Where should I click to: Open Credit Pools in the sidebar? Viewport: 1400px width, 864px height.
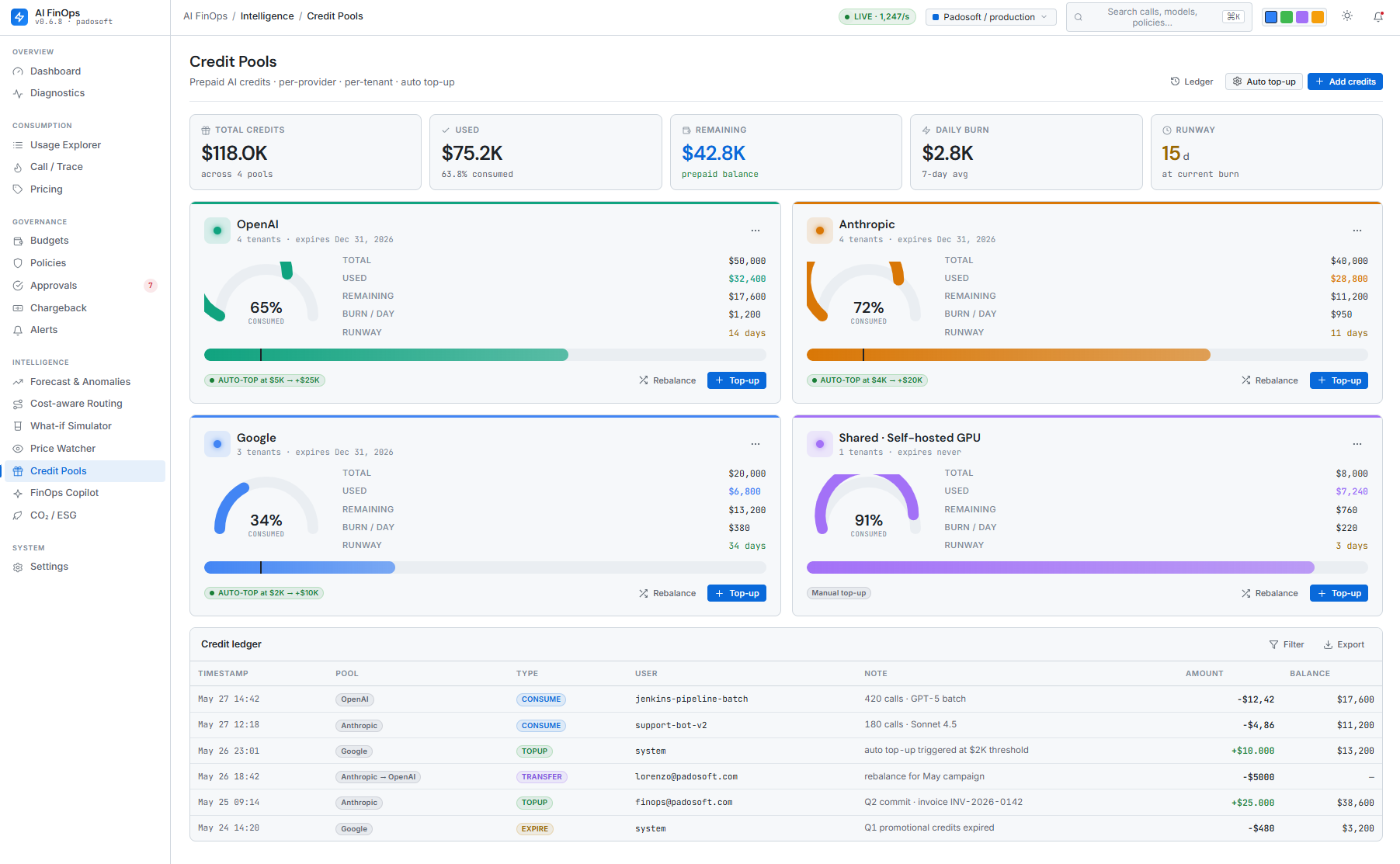85,471
